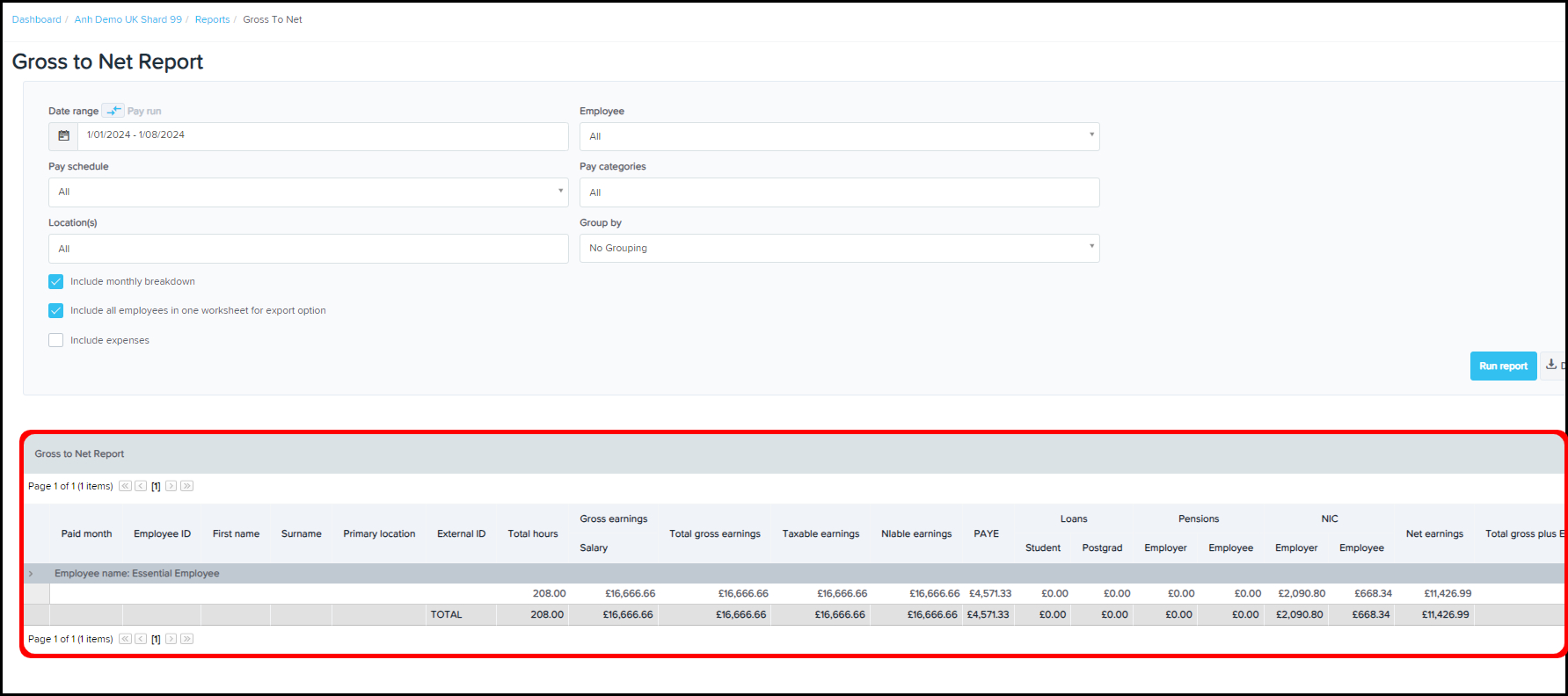Toggle Include all employees in one worksheet checkbox
Image resolution: width=1568 pixels, height=696 pixels.
click(56, 311)
